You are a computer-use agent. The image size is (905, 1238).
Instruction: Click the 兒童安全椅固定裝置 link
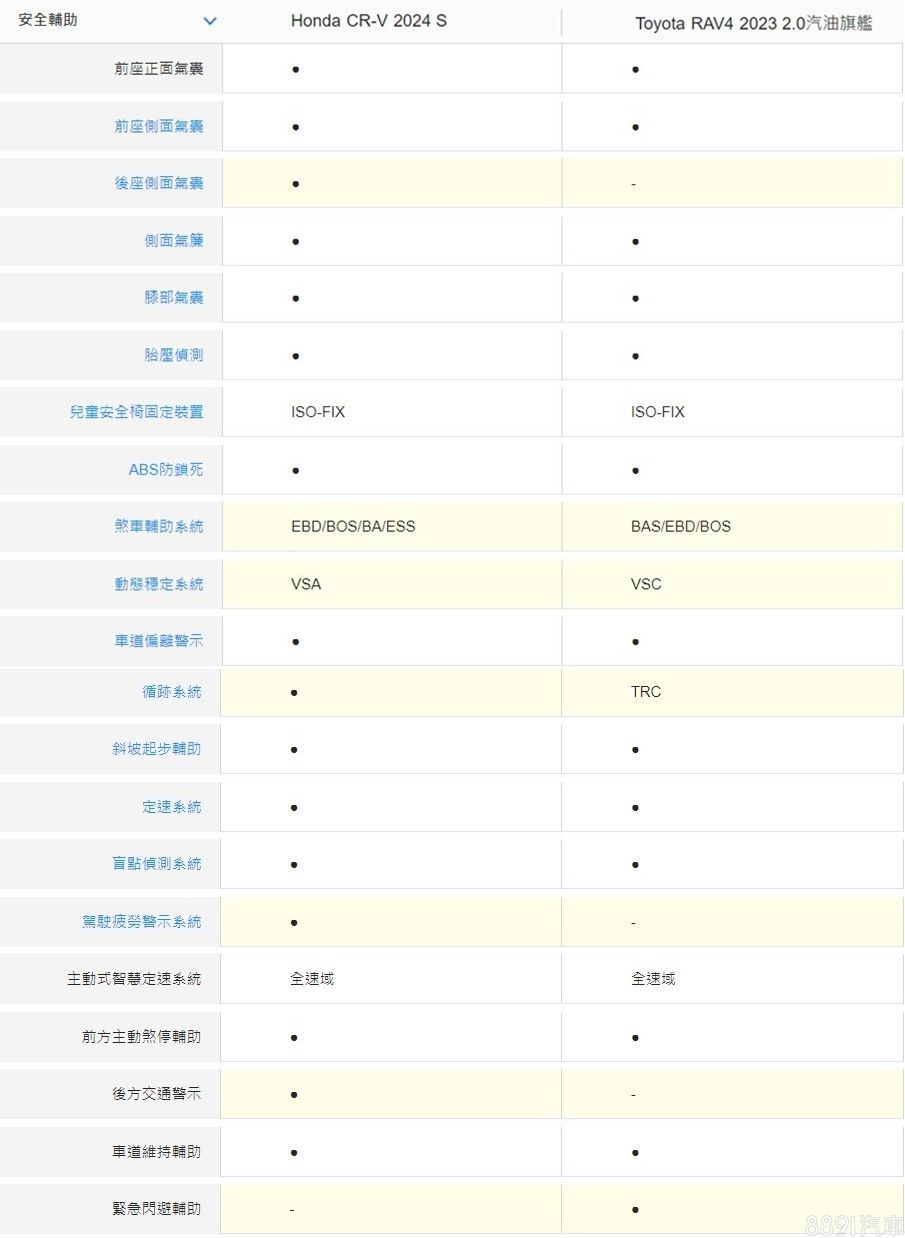coord(136,412)
